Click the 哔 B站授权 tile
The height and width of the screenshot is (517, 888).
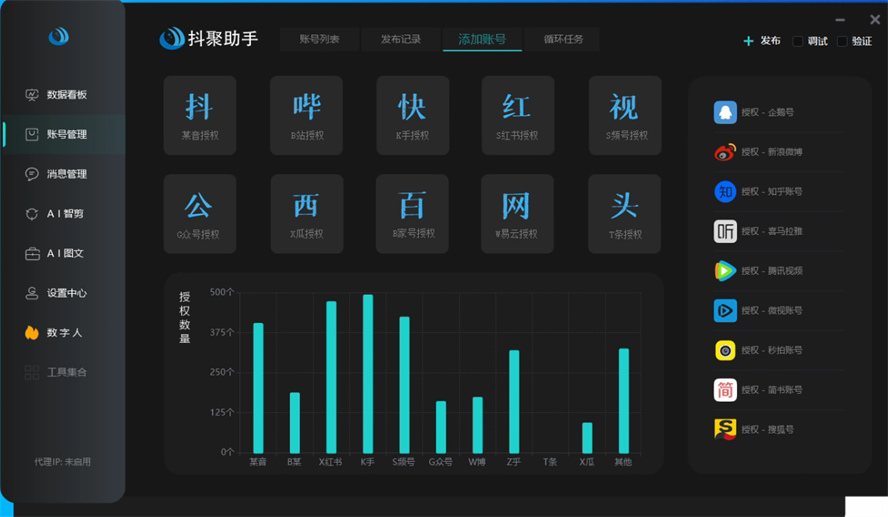click(306, 116)
